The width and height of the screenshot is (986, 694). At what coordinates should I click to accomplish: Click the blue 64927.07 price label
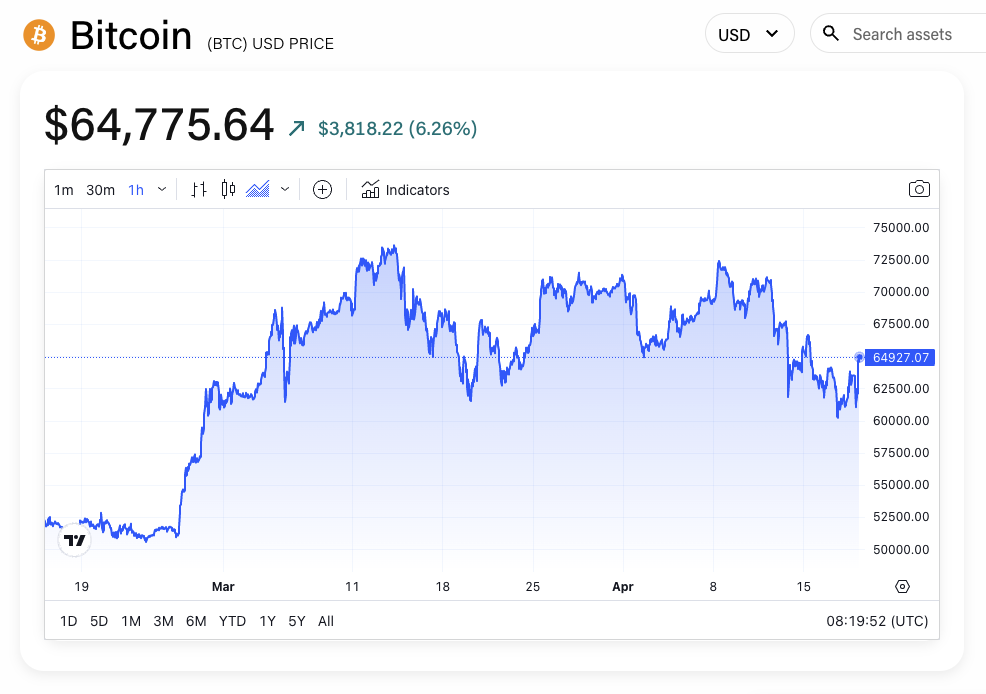click(x=898, y=357)
